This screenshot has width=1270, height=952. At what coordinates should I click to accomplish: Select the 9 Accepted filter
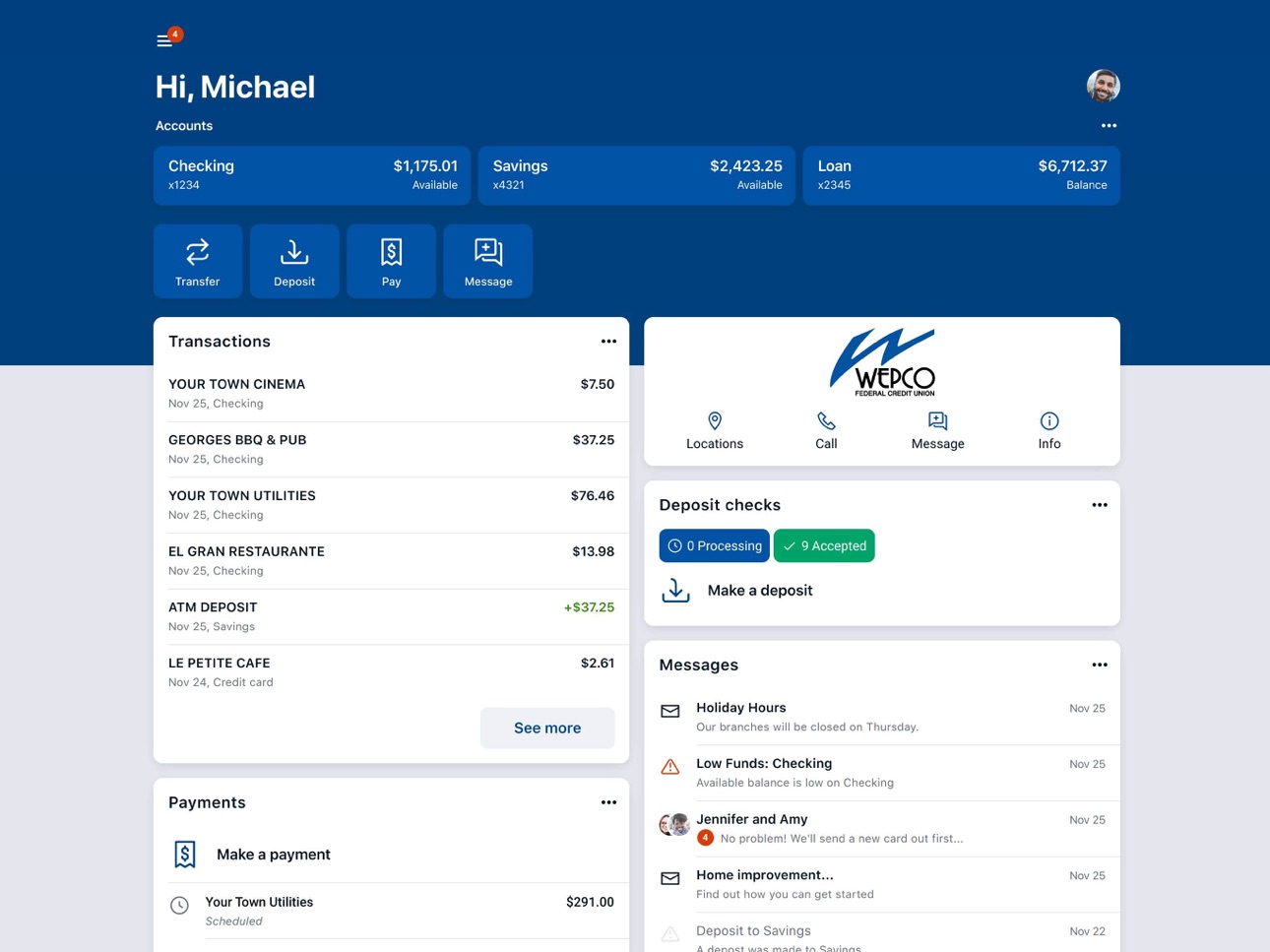tap(824, 545)
